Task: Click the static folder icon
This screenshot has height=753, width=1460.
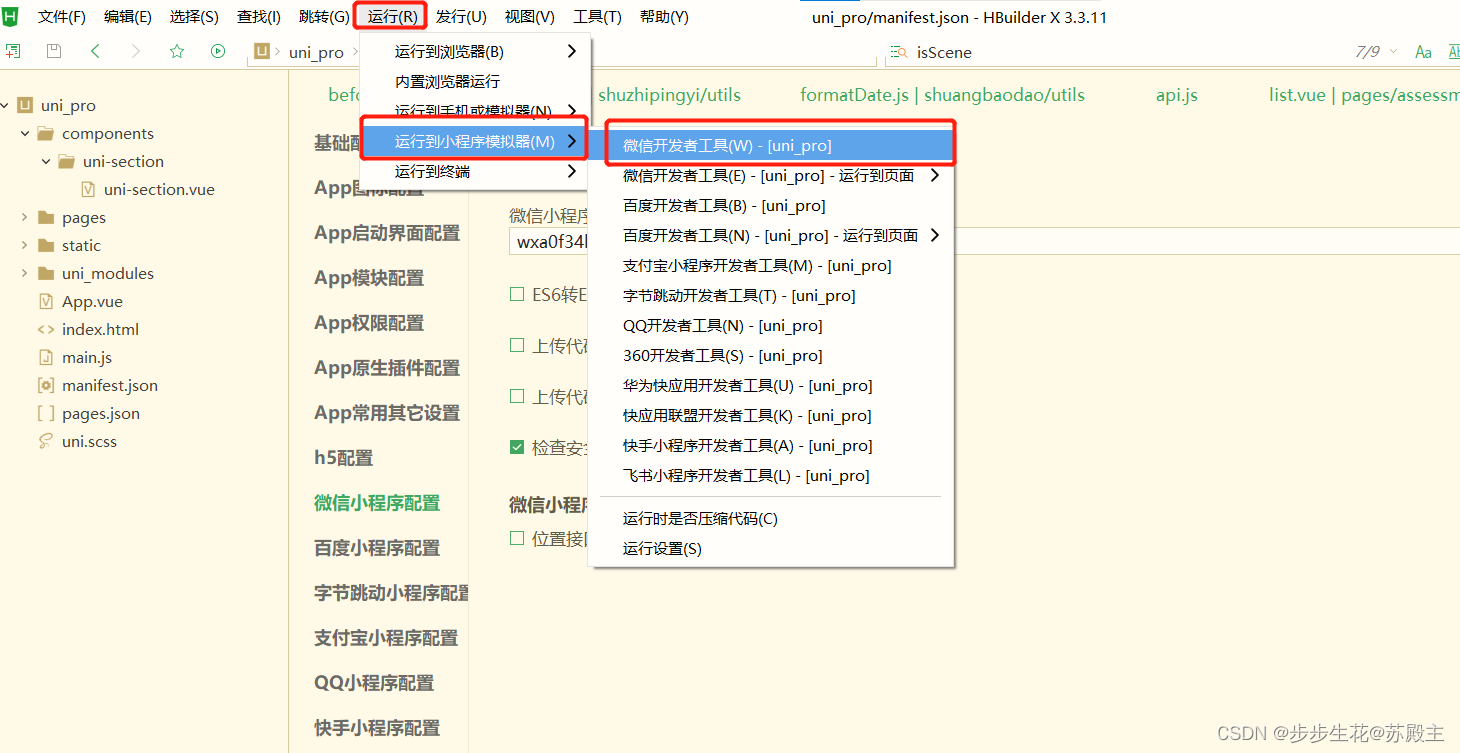Action: pos(45,245)
